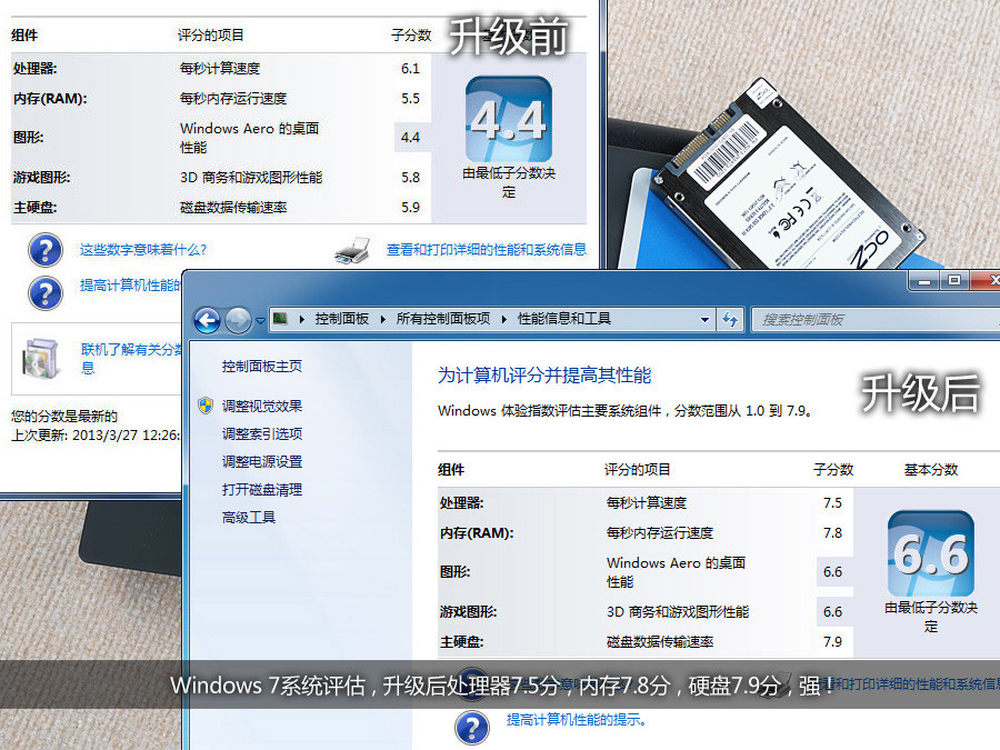Click the 6.6 base score badge

tap(930, 553)
